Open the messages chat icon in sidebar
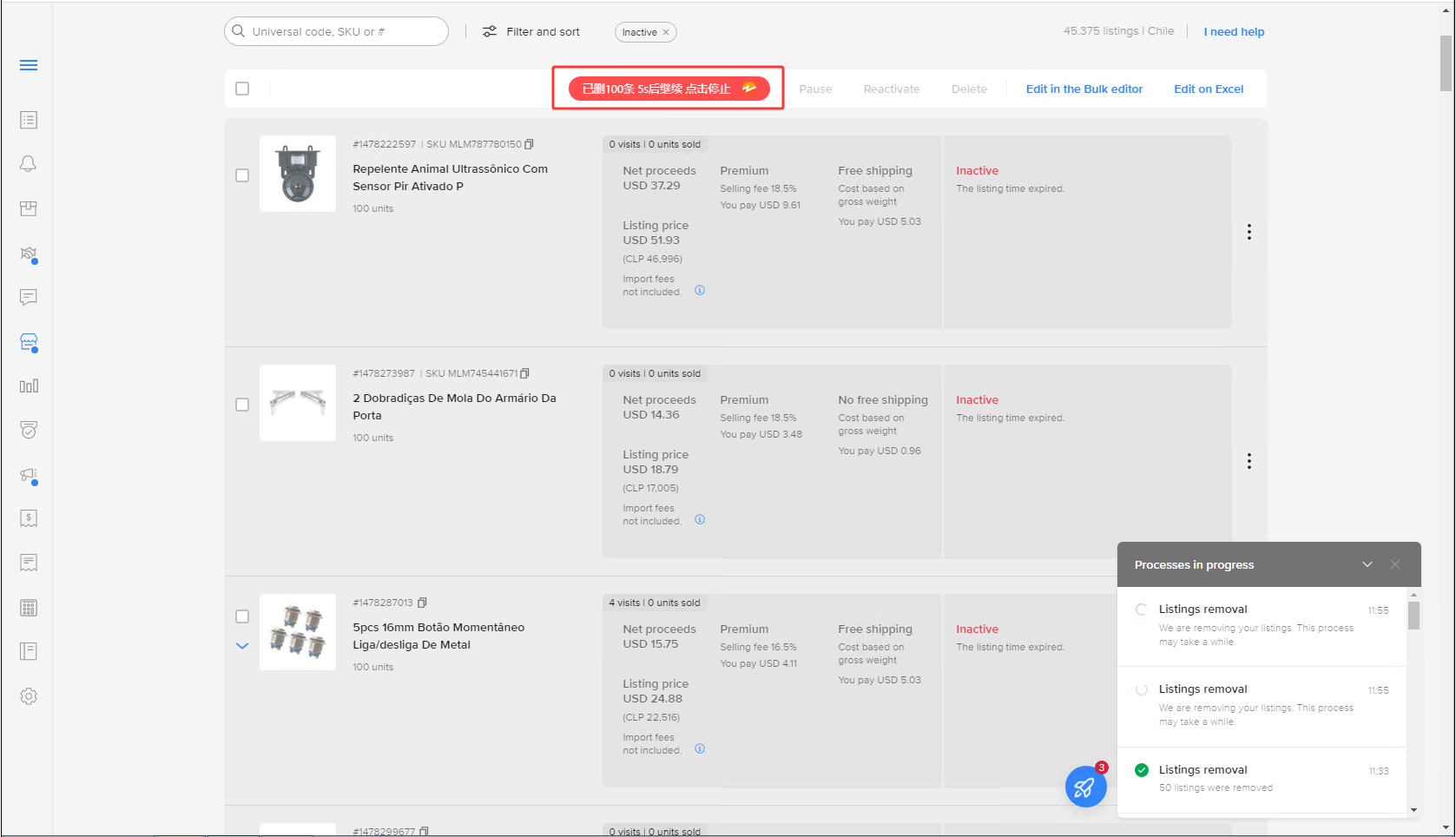Screen dimensions: 1456x837 click(29, 298)
